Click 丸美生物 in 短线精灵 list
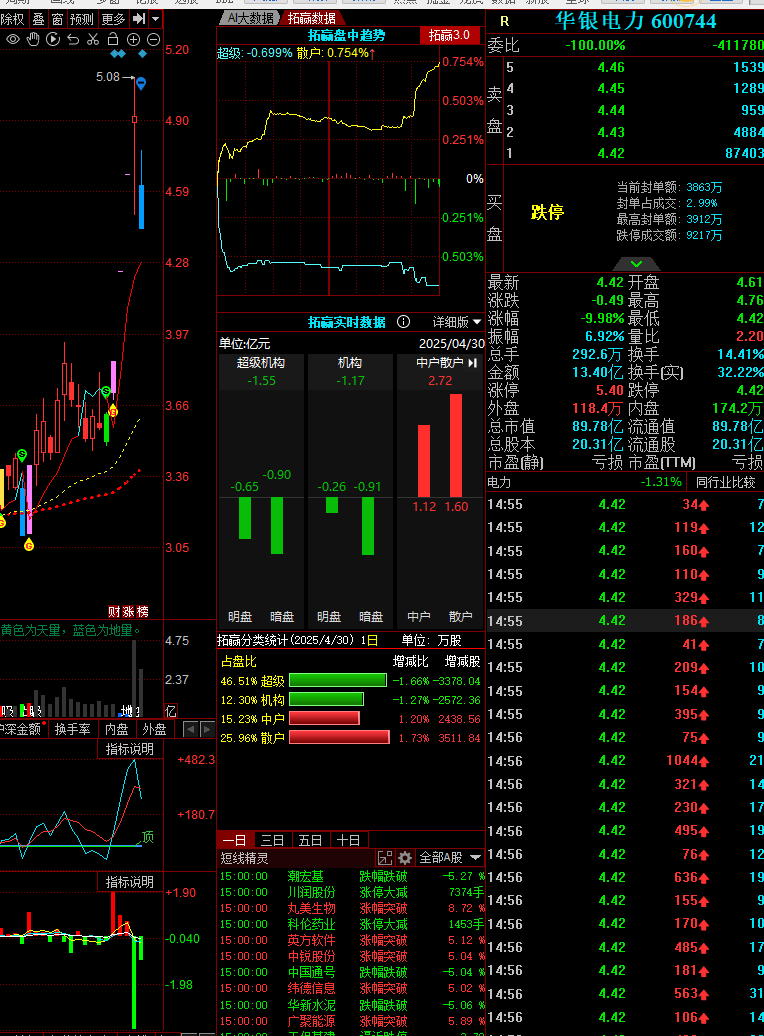 click(x=311, y=908)
